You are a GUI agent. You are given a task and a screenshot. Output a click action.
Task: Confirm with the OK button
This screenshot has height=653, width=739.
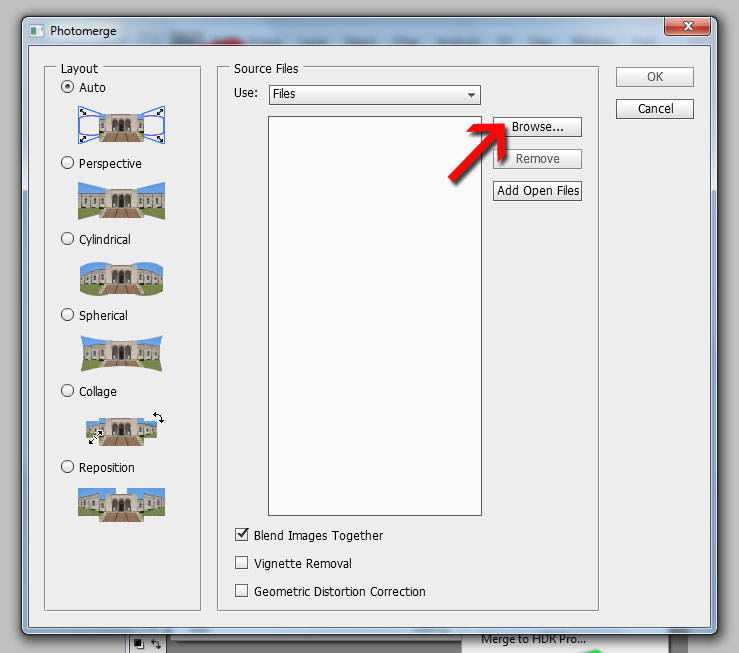tap(655, 77)
